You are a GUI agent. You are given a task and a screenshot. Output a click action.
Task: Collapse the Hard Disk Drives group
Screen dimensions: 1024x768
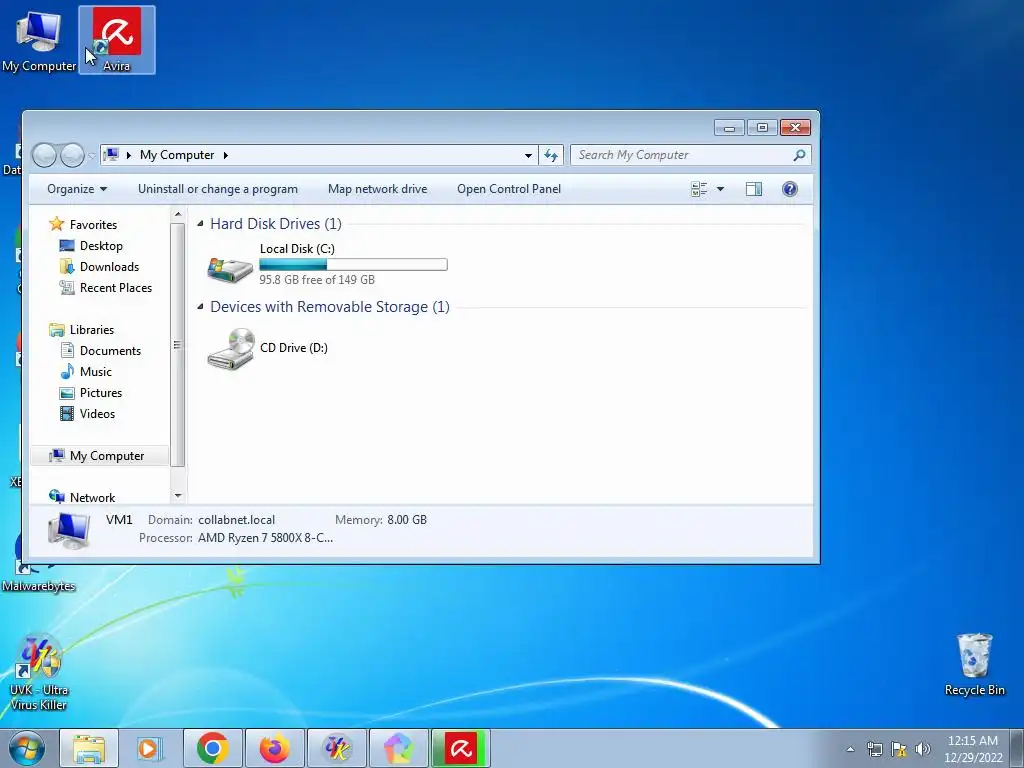coord(200,224)
